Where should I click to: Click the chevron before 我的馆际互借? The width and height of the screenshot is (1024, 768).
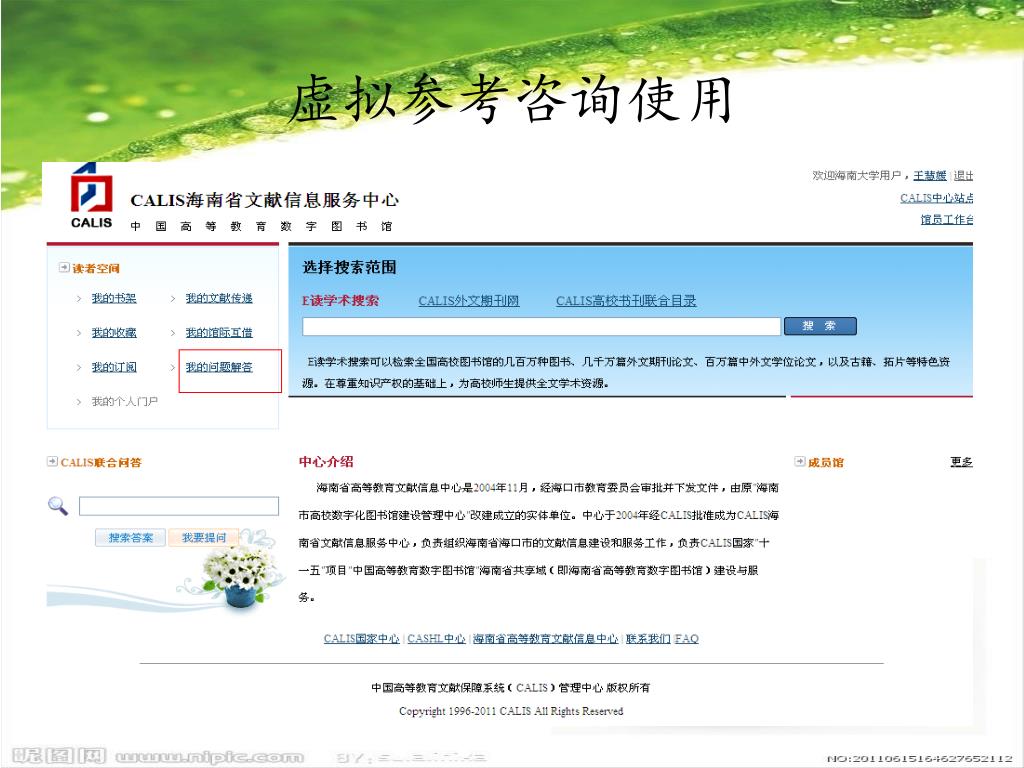coord(172,333)
